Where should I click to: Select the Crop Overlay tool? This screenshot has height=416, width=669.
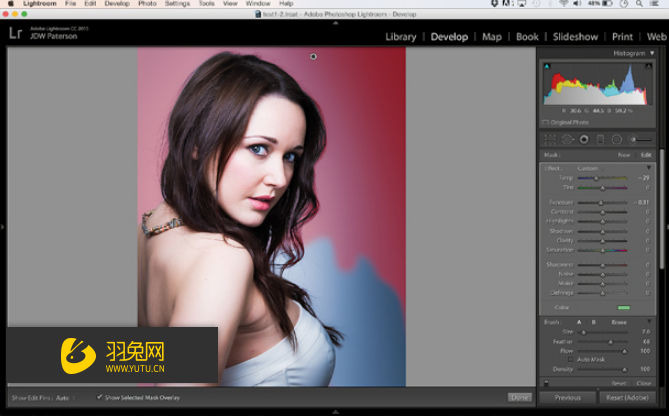[550, 139]
